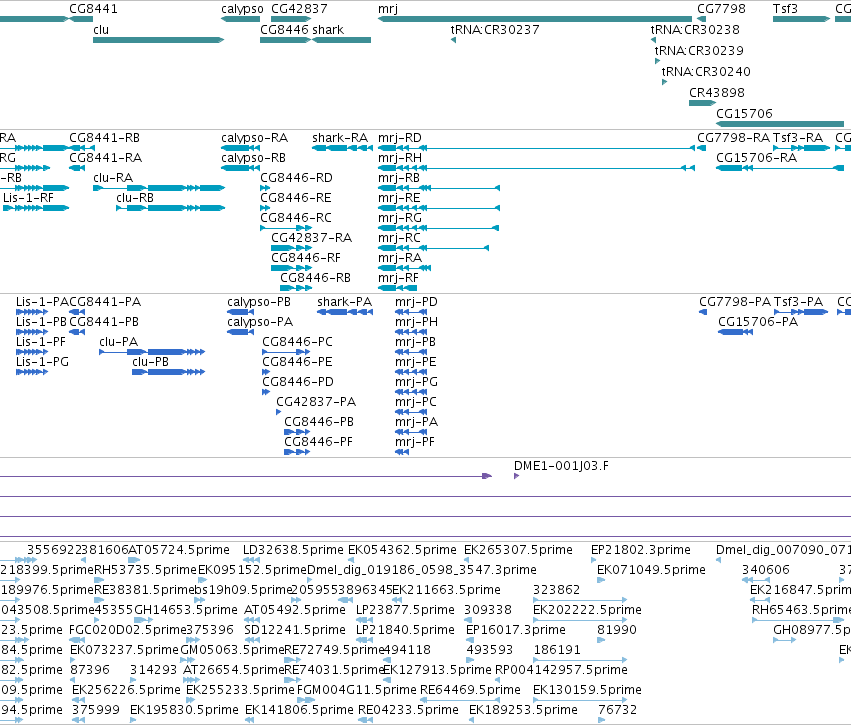
Task: Click the calypso-RB transcript label
Action: (253, 158)
